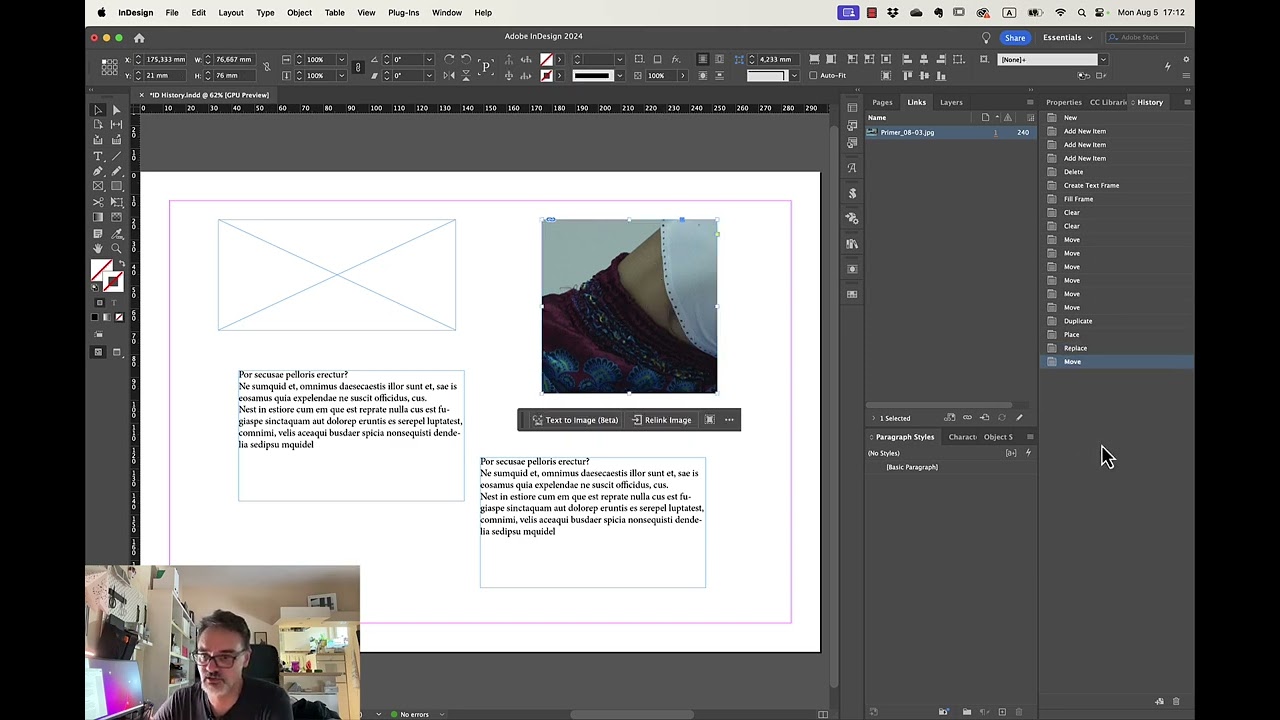Viewport: 1280px width, 720px height.
Task: Activate the Pen tool
Action: pyautogui.click(x=98, y=170)
